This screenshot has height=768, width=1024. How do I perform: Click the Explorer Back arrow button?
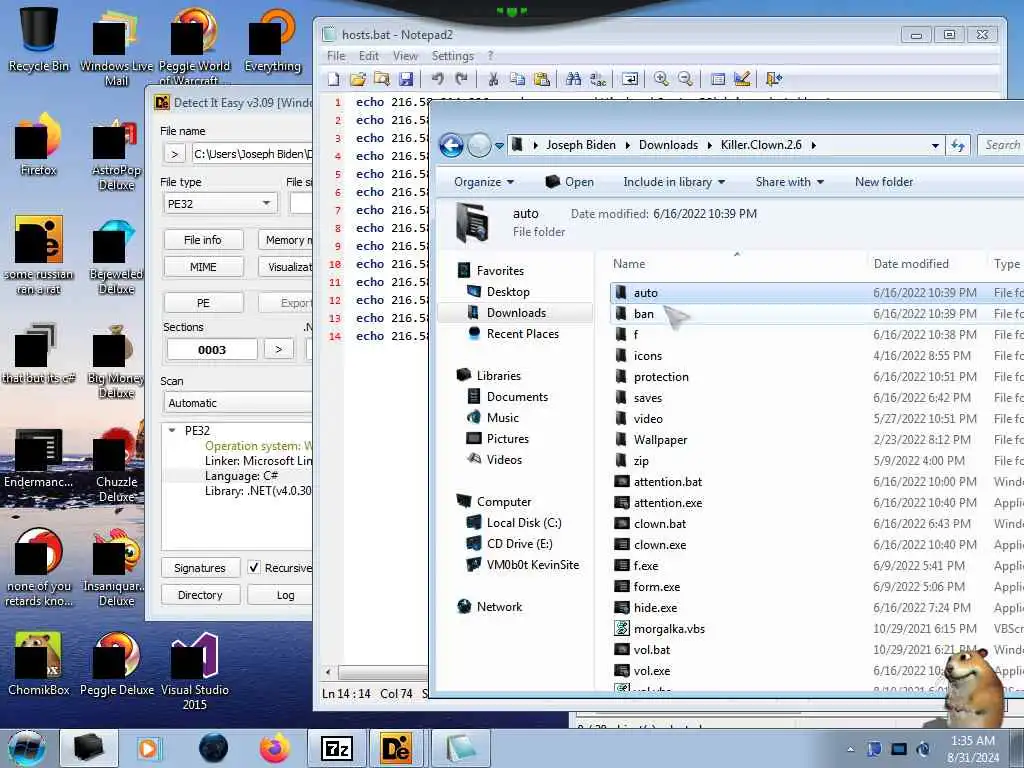451,145
